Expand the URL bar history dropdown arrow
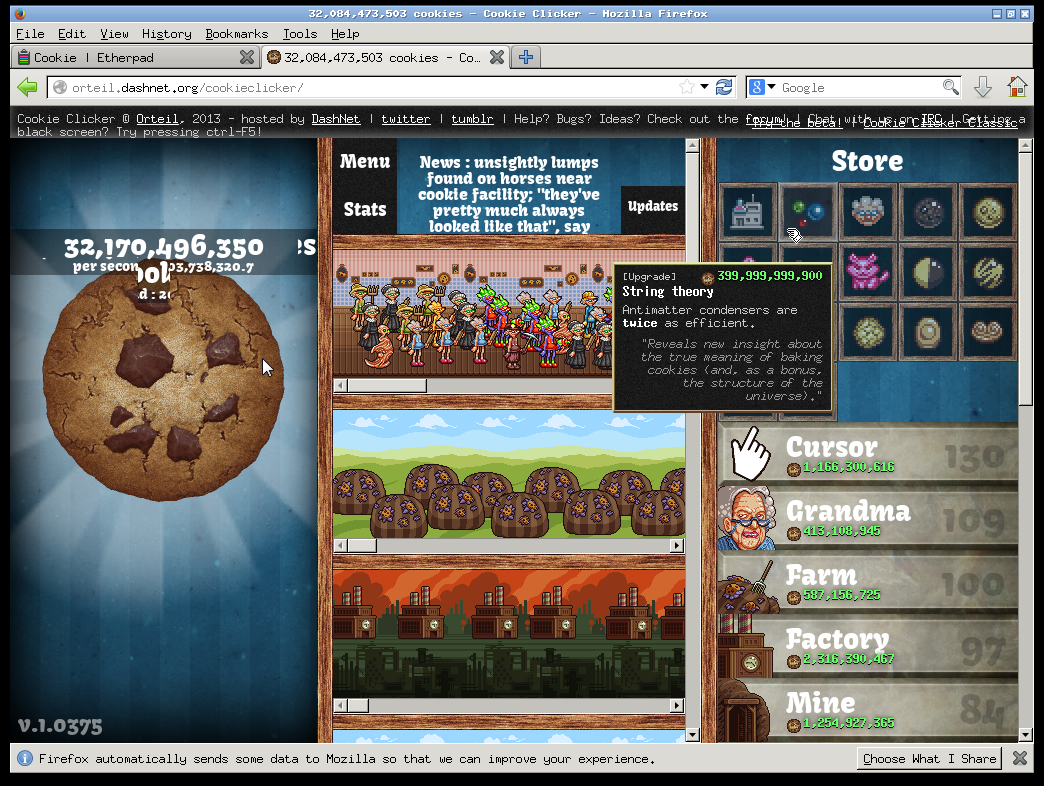Viewport: 1044px width, 786px height. tap(704, 87)
